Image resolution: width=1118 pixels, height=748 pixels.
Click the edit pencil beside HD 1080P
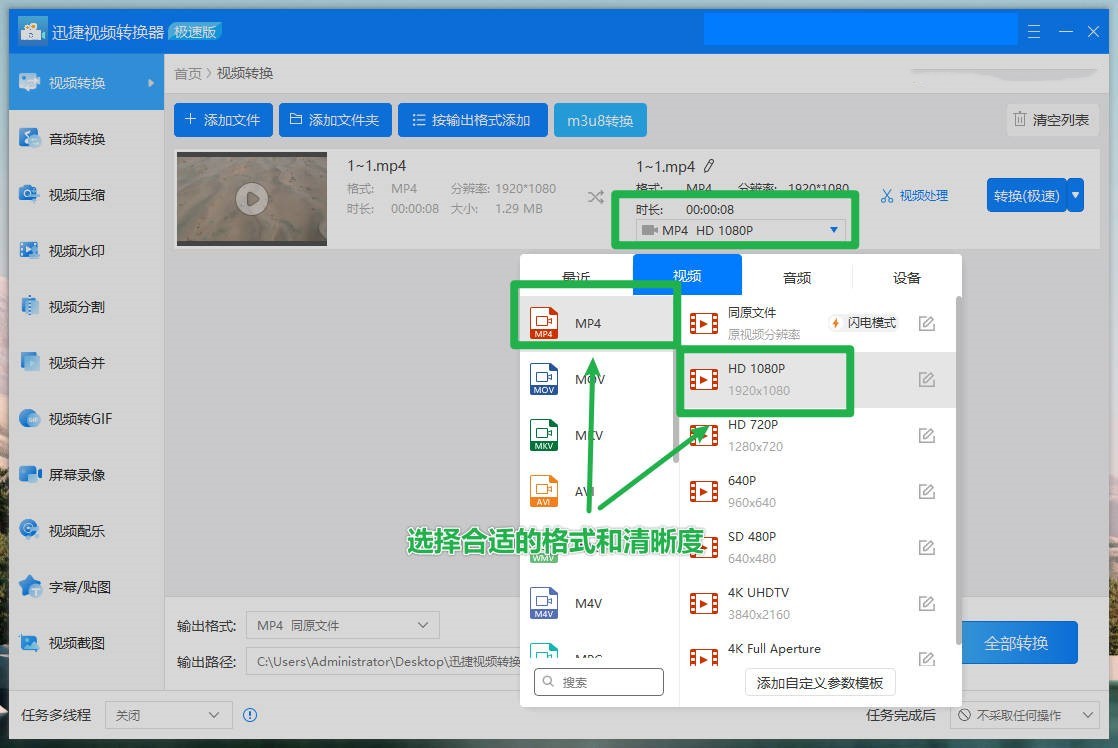tap(926, 380)
